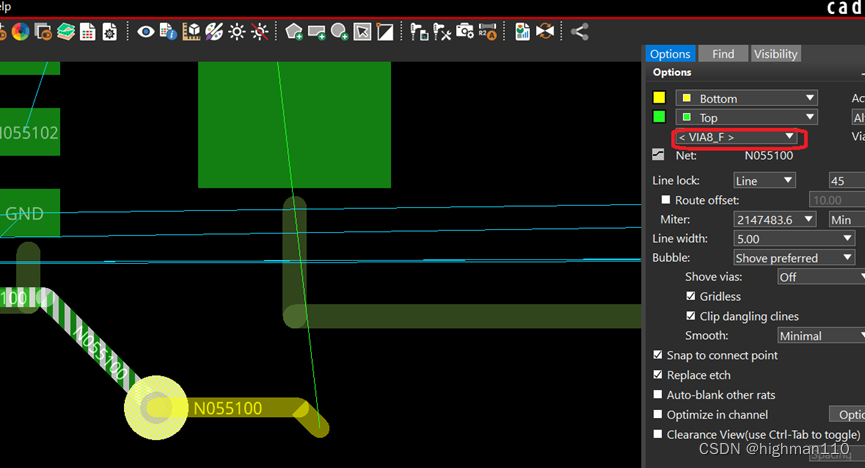Image resolution: width=865 pixels, height=468 pixels.
Task: Click the add polygon shape icon
Action: [294, 32]
